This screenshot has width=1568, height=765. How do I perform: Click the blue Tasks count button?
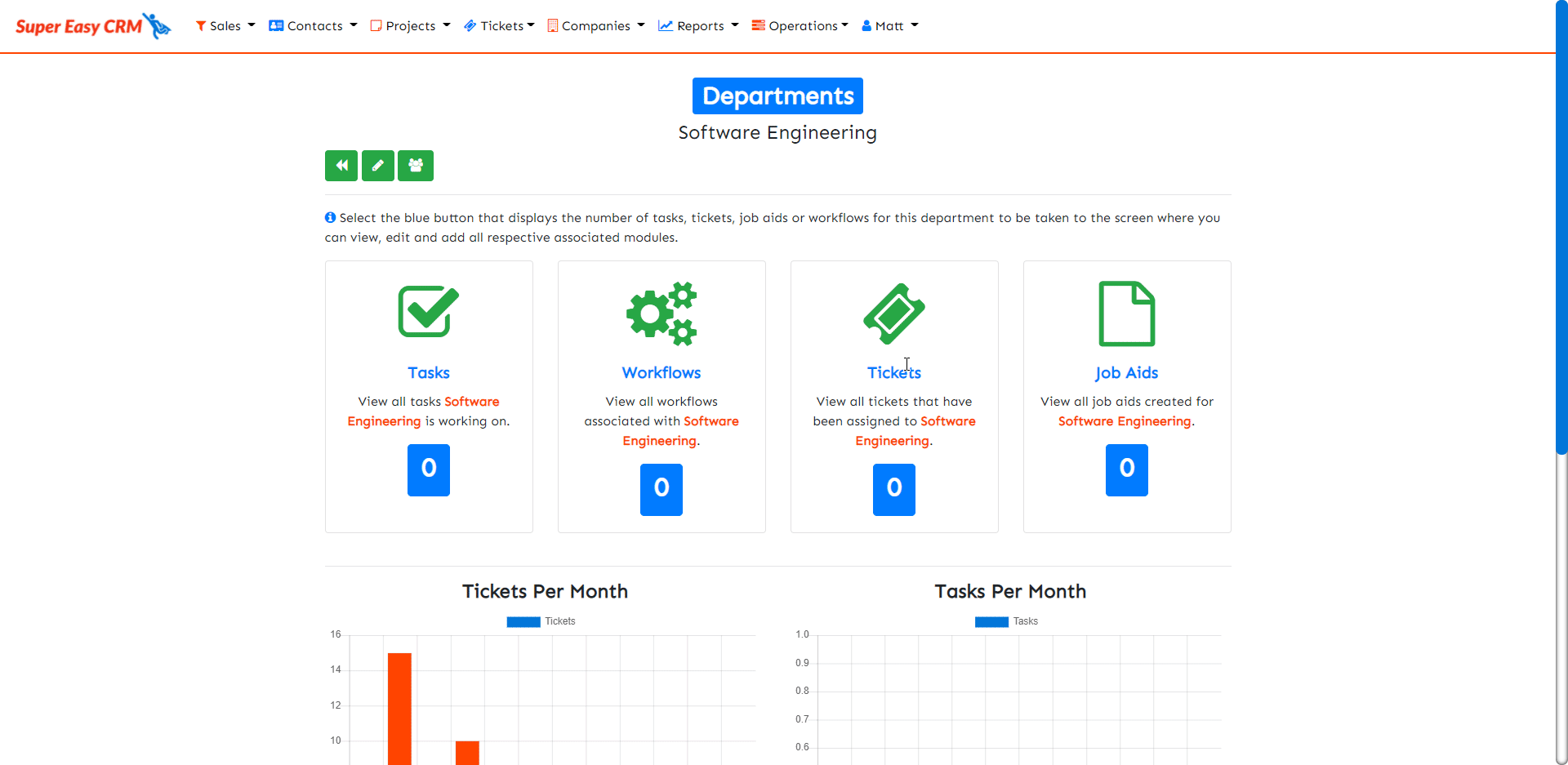(x=429, y=469)
